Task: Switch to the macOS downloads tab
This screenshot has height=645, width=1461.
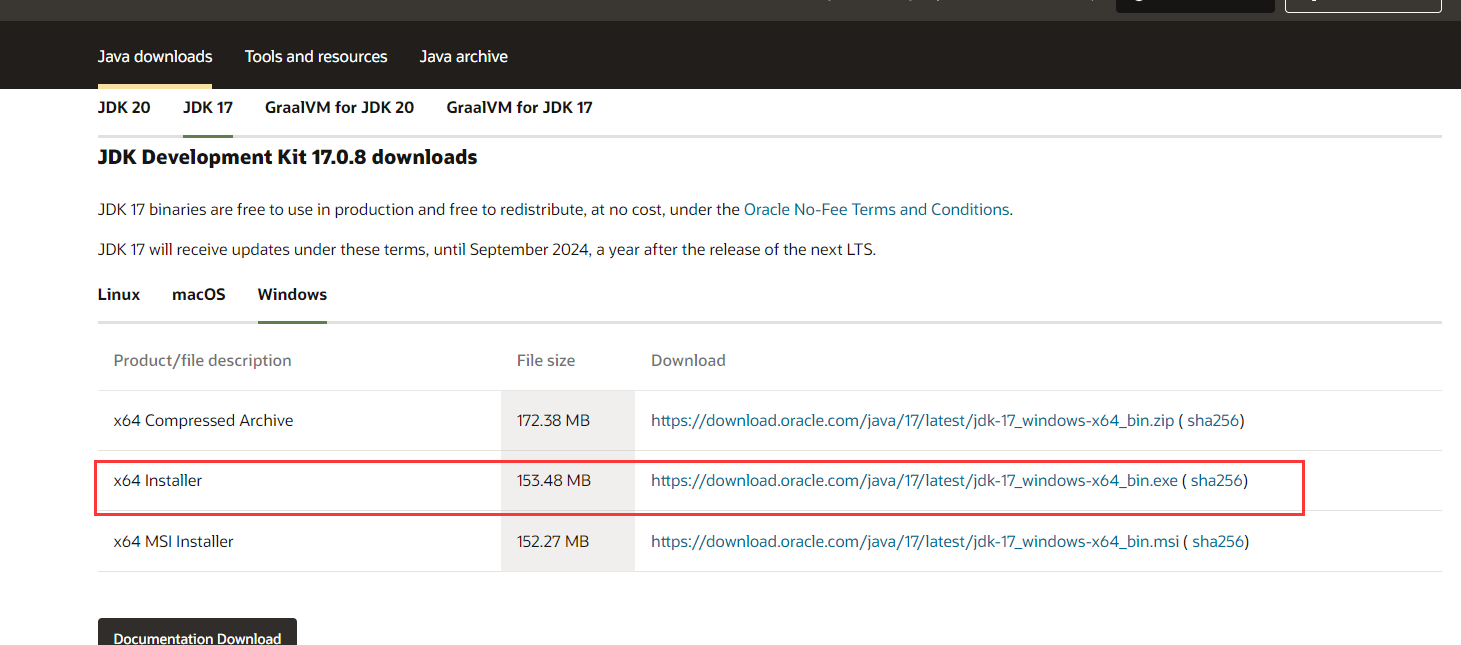Action: (199, 294)
